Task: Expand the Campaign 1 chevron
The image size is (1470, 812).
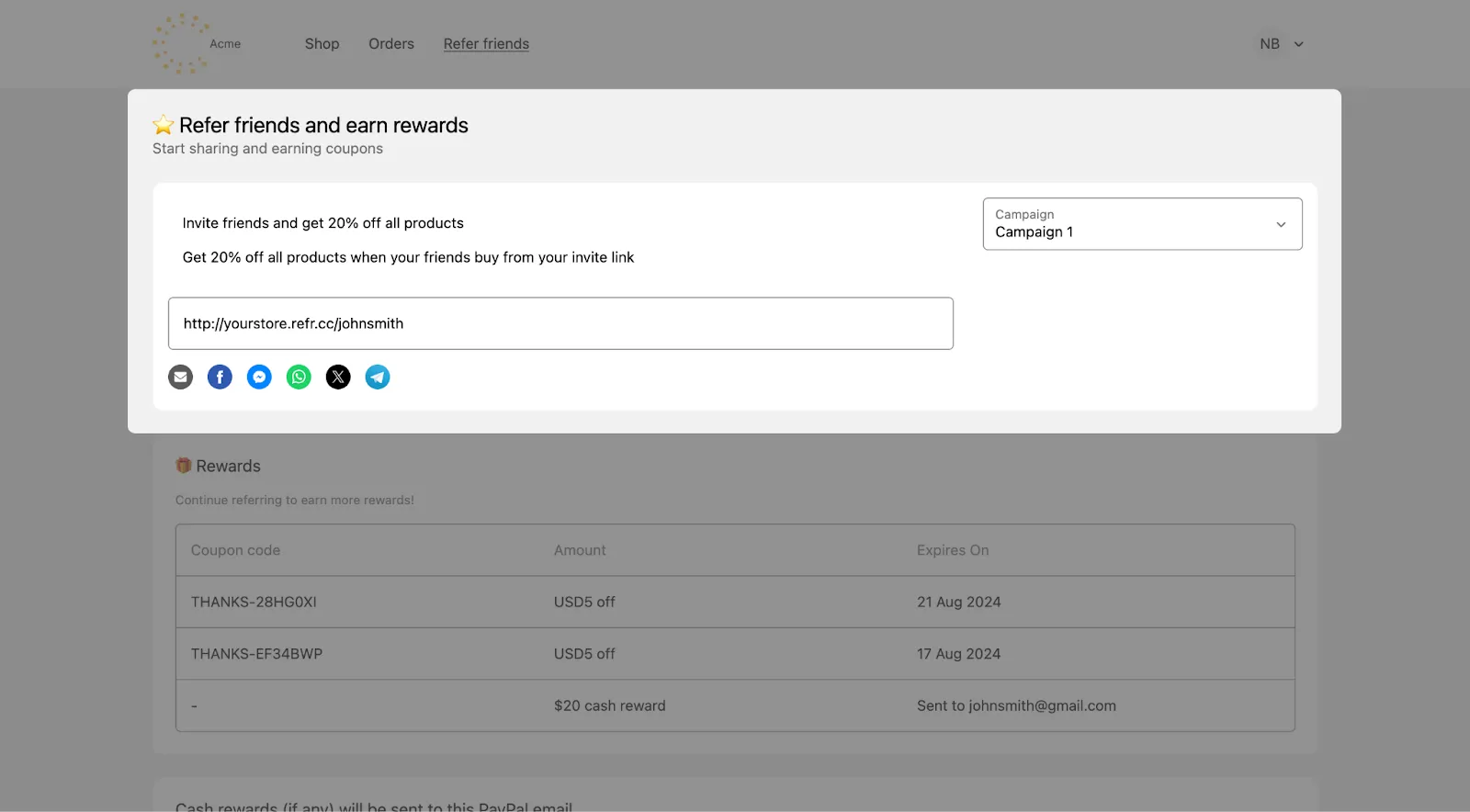Action: 1281,224
